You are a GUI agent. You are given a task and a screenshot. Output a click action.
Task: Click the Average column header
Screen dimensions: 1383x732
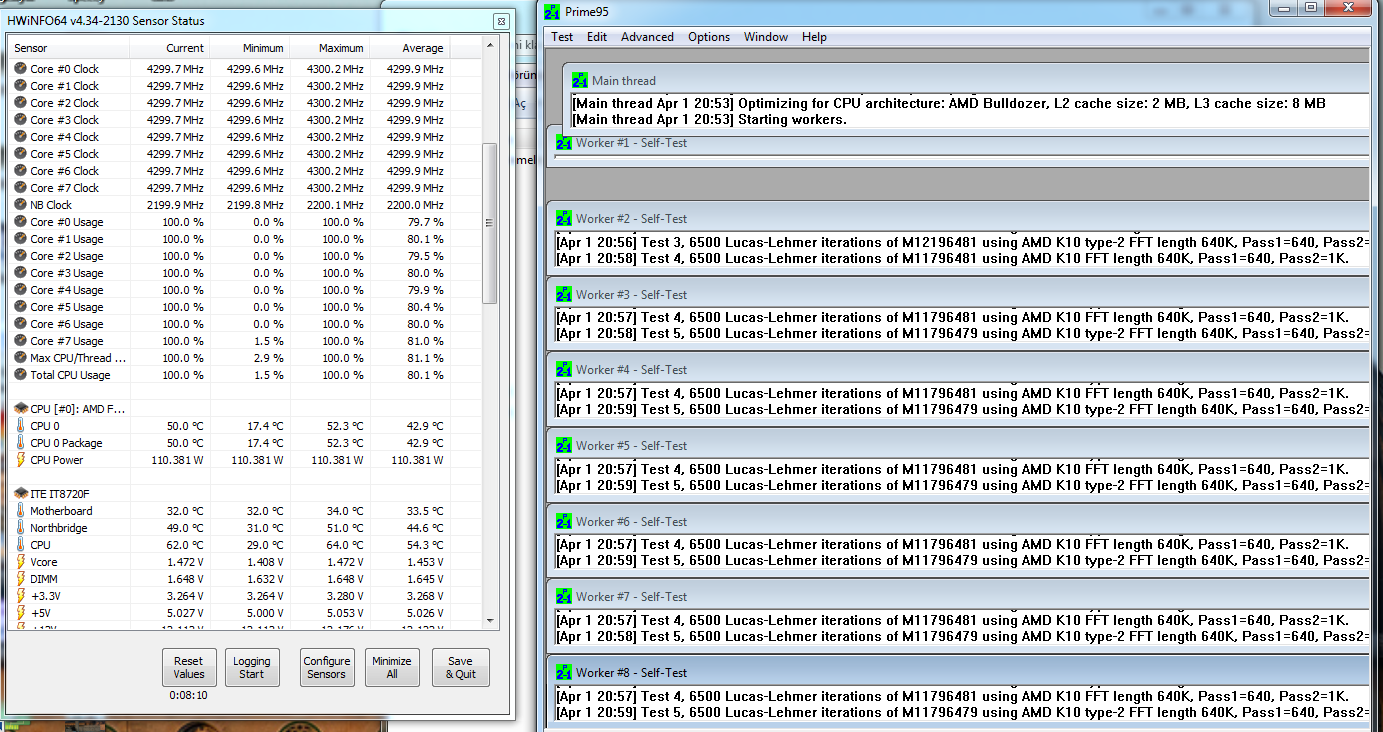coord(409,48)
